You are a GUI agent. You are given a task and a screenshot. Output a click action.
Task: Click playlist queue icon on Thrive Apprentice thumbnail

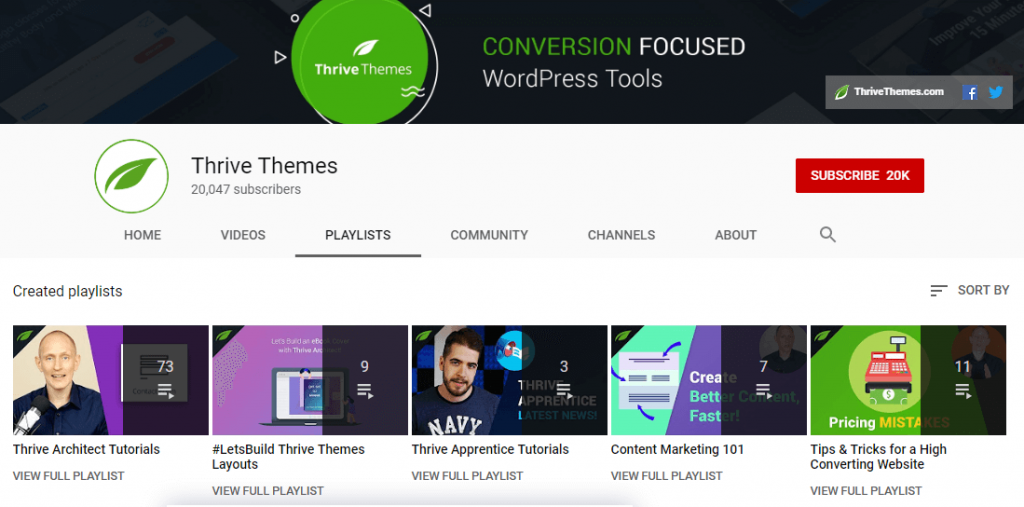pos(564,391)
